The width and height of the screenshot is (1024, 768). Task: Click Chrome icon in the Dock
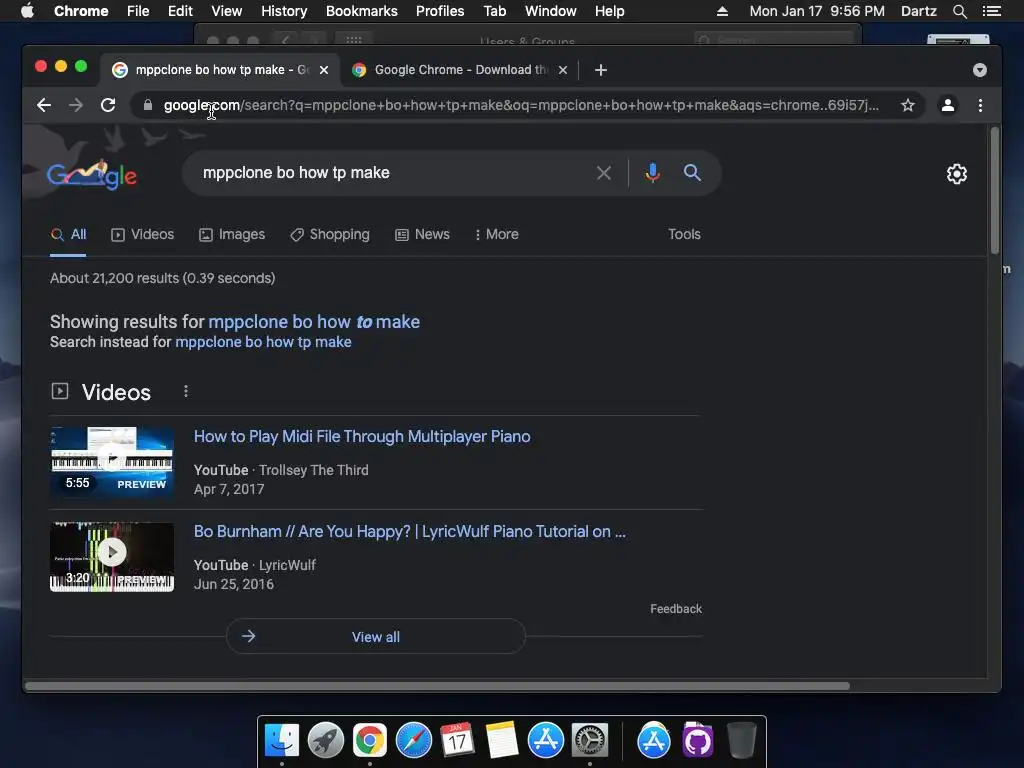(370, 741)
